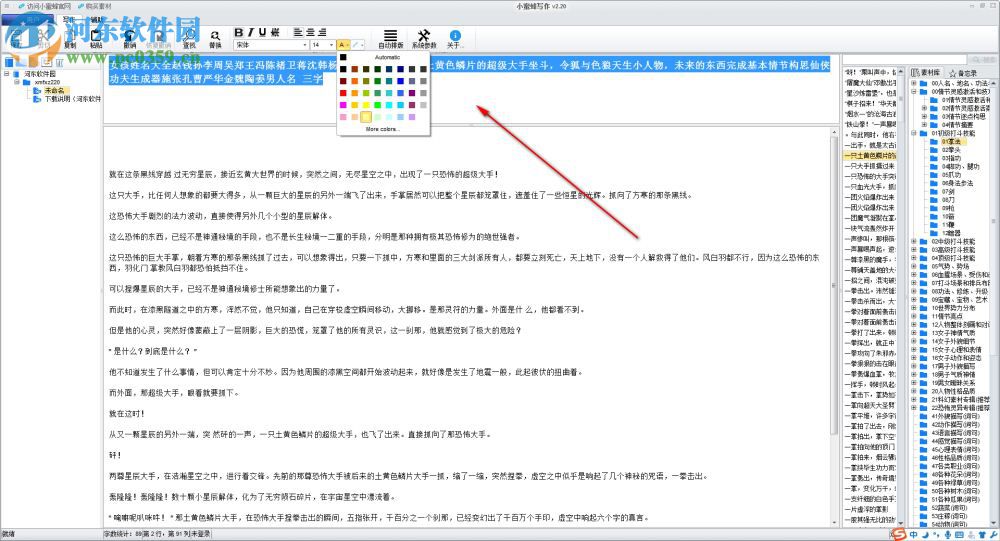
Task: Select list entry 一只血光大手
Action: point(869,187)
